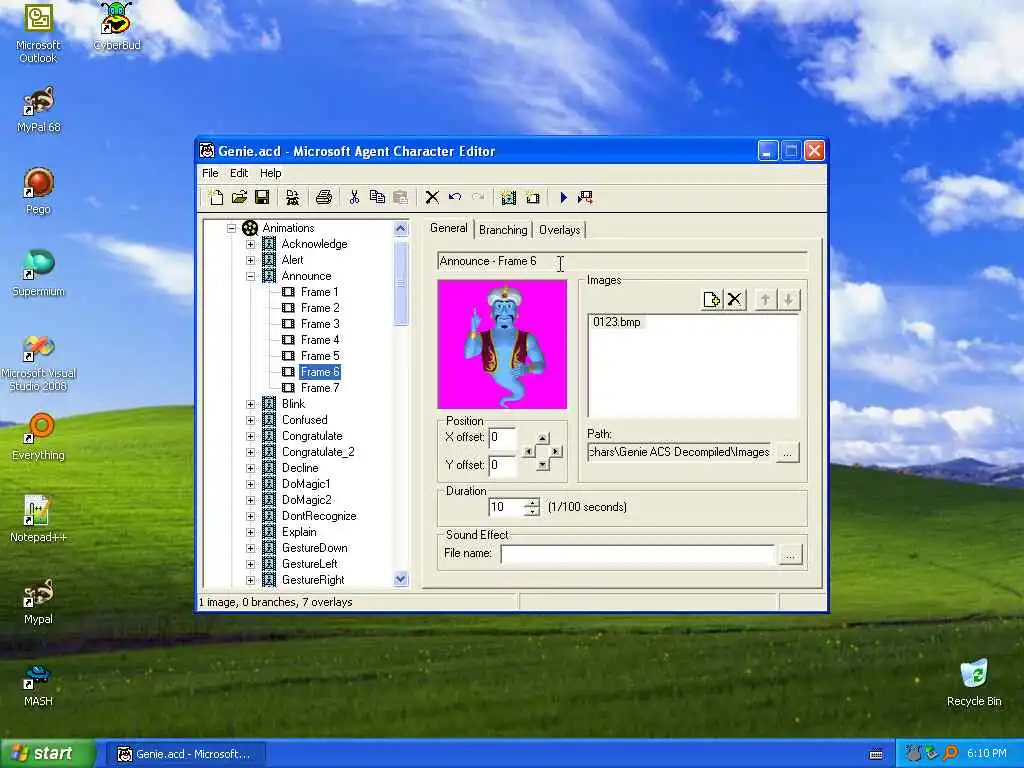Screen dimensions: 1024x768
Task: Expand the Acknowledge animation node
Action: tap(250, 244)
